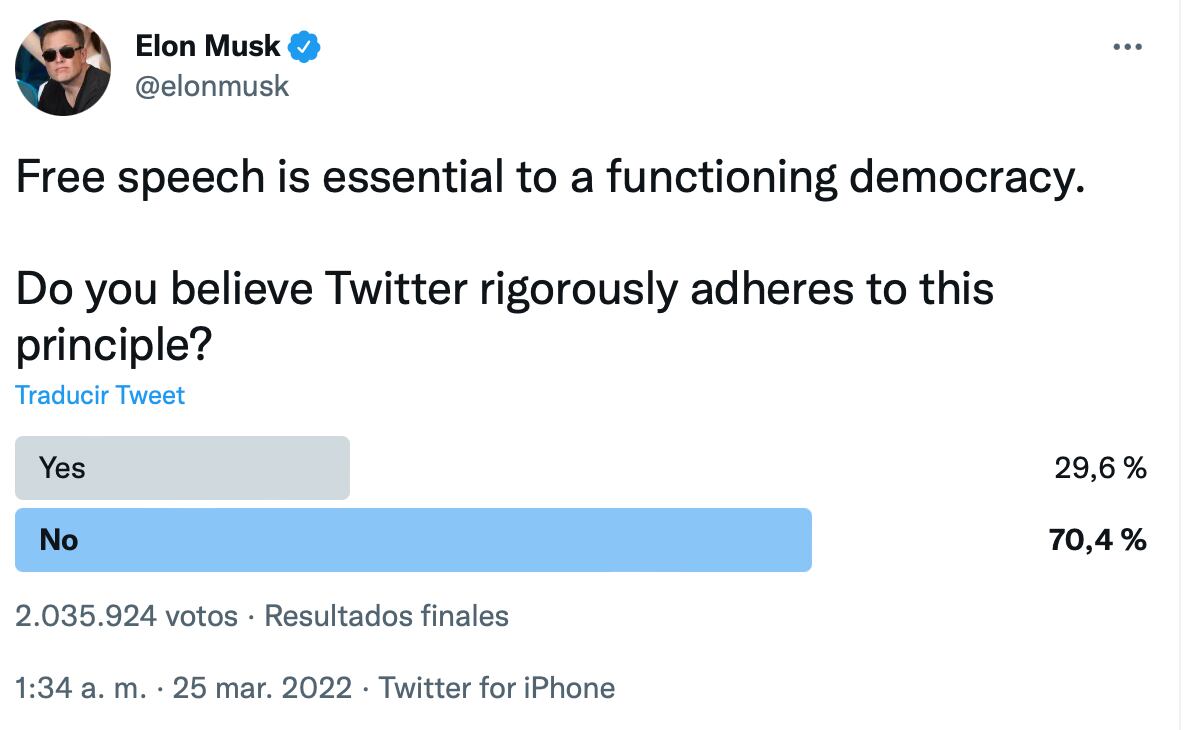Click the 'Free speech is essential' sentence
1184x730 pixels.
tap(550, 178)
